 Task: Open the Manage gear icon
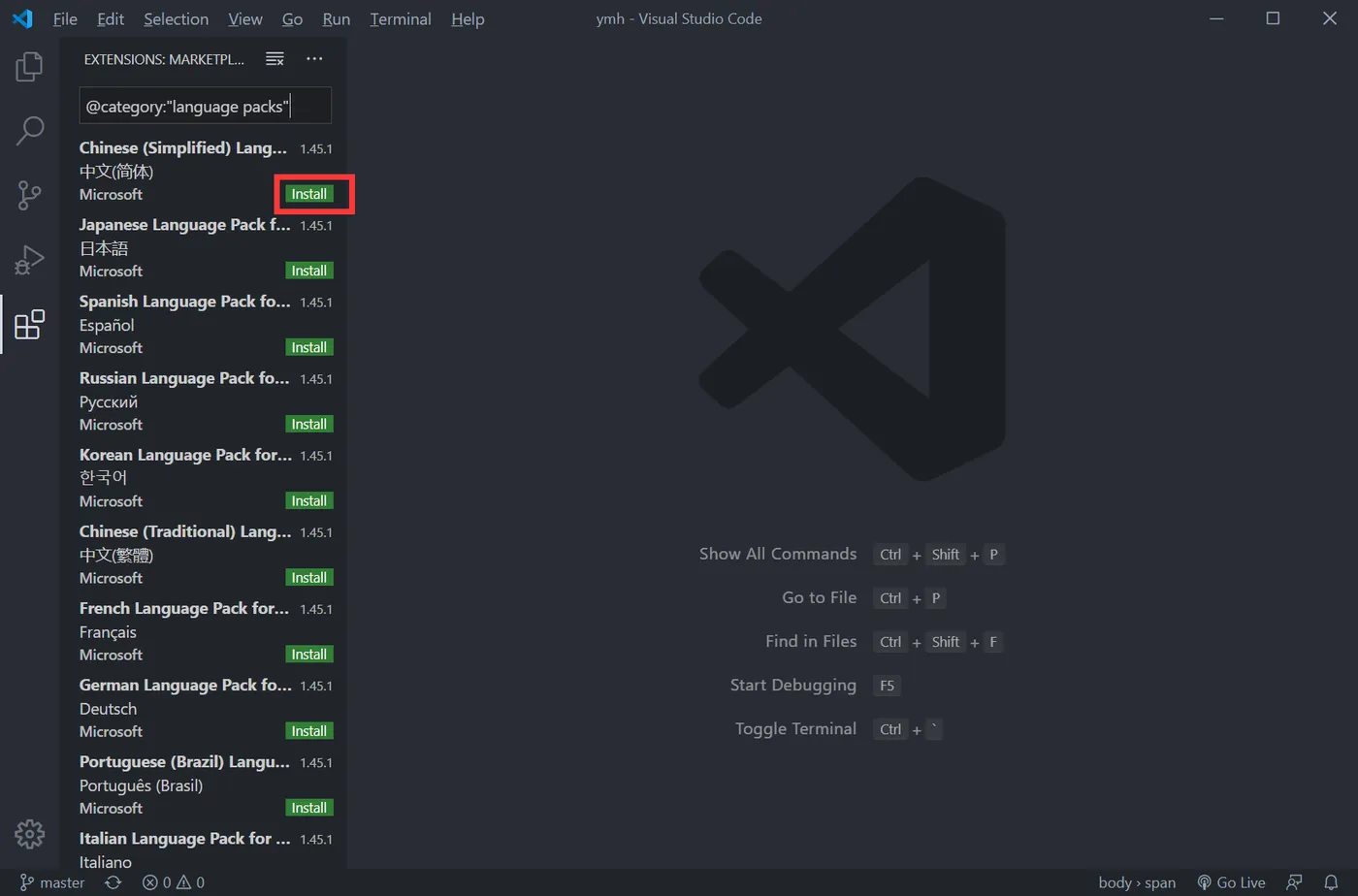point(29,834)
